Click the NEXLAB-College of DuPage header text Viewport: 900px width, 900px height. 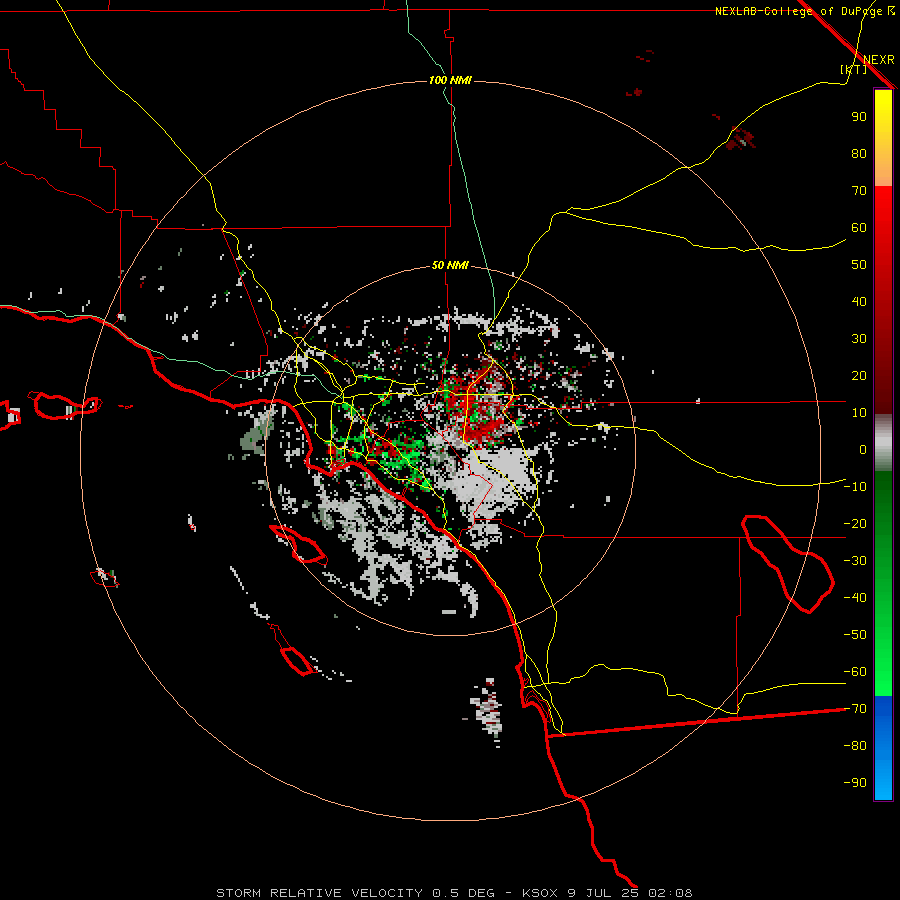coord(800,11)
